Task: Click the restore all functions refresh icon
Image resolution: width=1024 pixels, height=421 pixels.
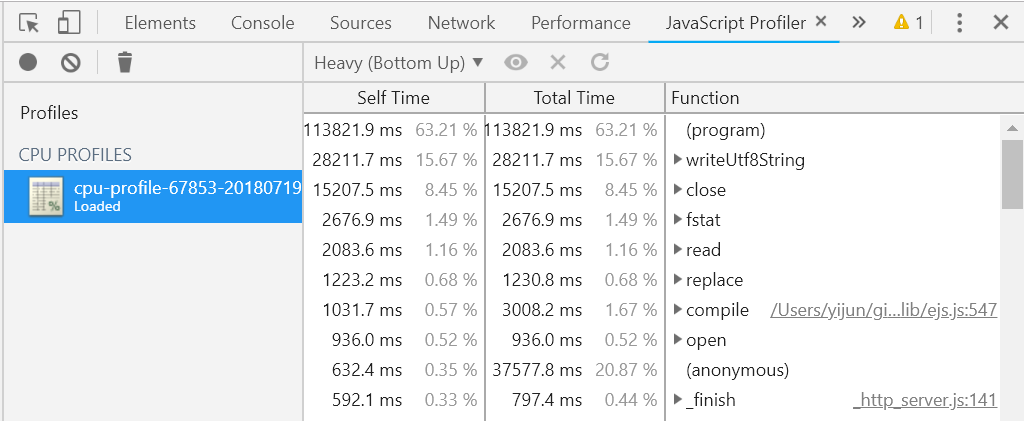Action: [x=600, y=63]
